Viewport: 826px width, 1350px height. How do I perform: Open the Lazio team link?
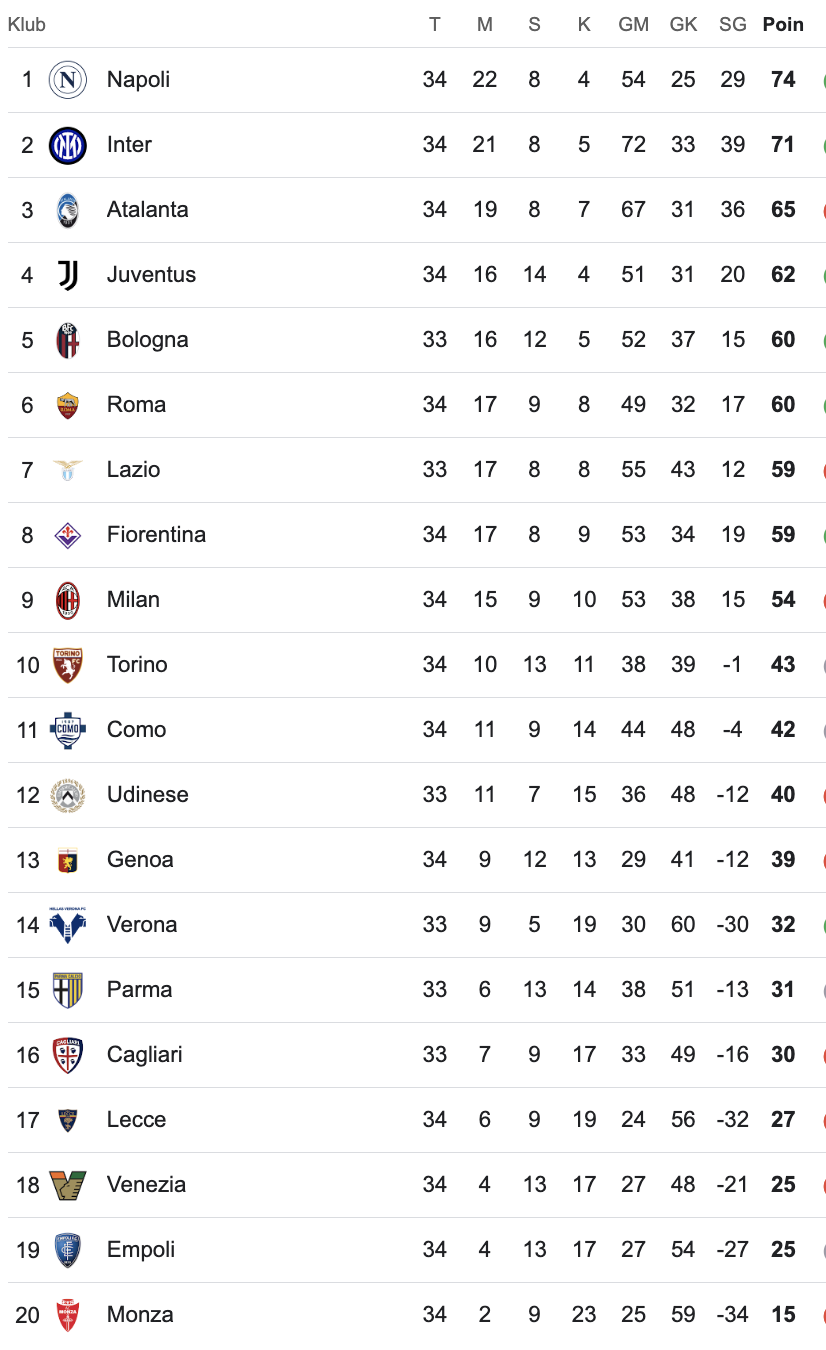coord(133,470)
